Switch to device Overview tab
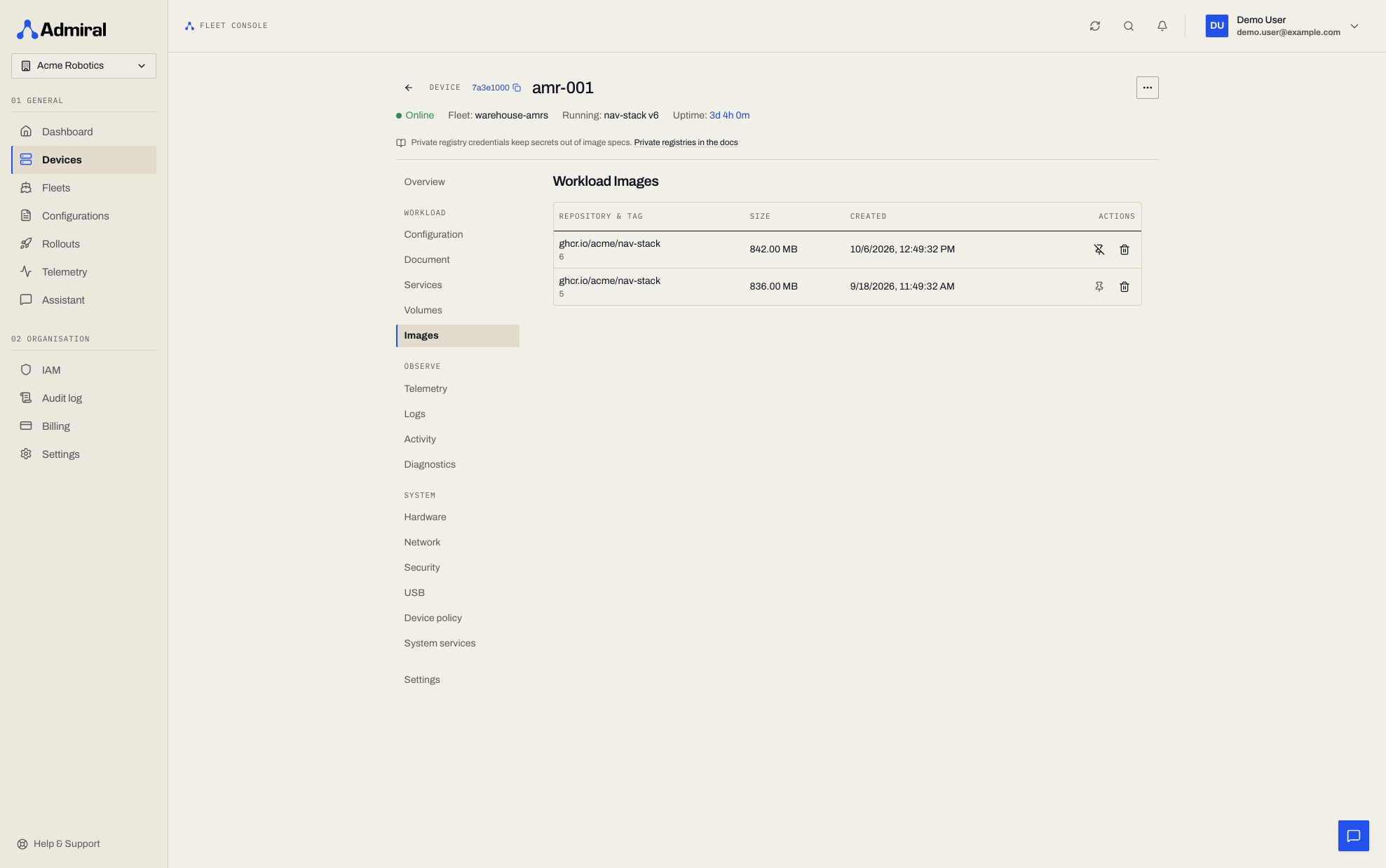Viewport: 1386px width, 868px height. click(x=458, y=182)
